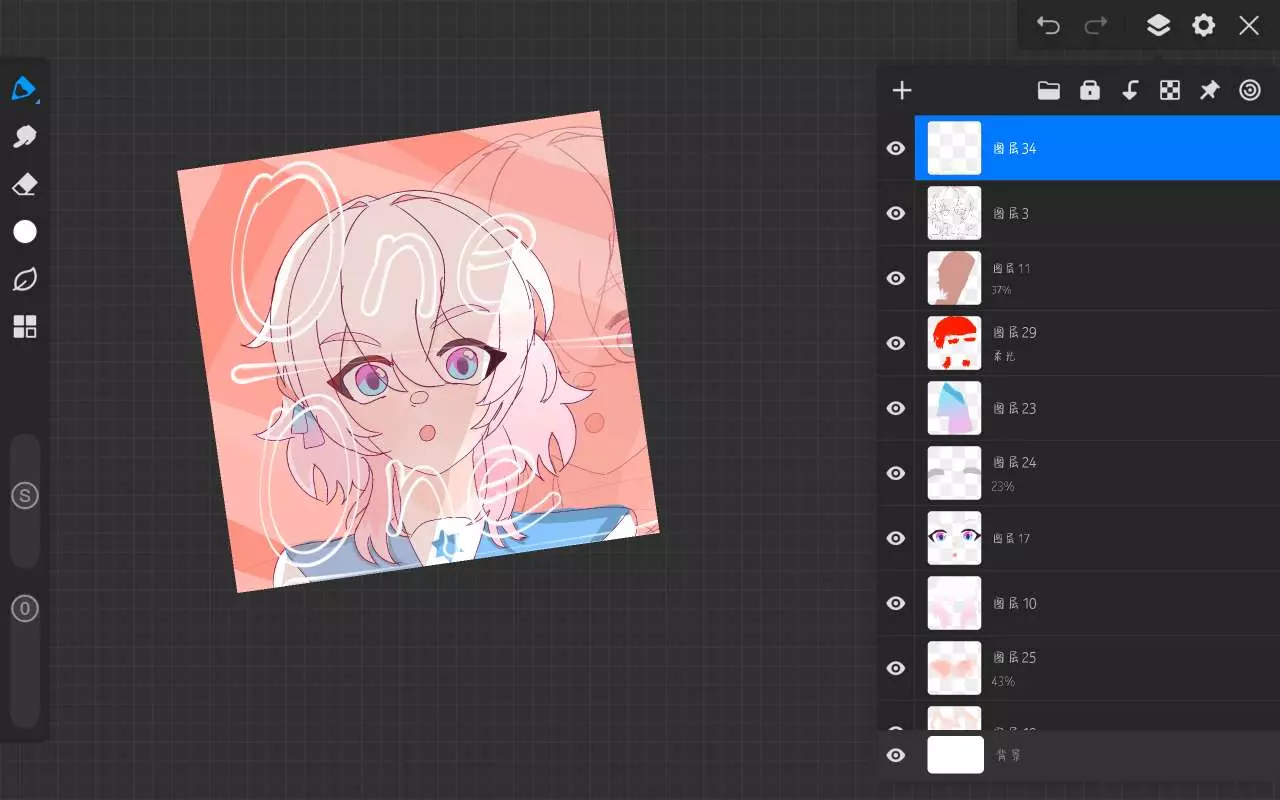1280x800 pixels.
Task: Toggle visibility of layer 图层 29
Action: [896, 343]
